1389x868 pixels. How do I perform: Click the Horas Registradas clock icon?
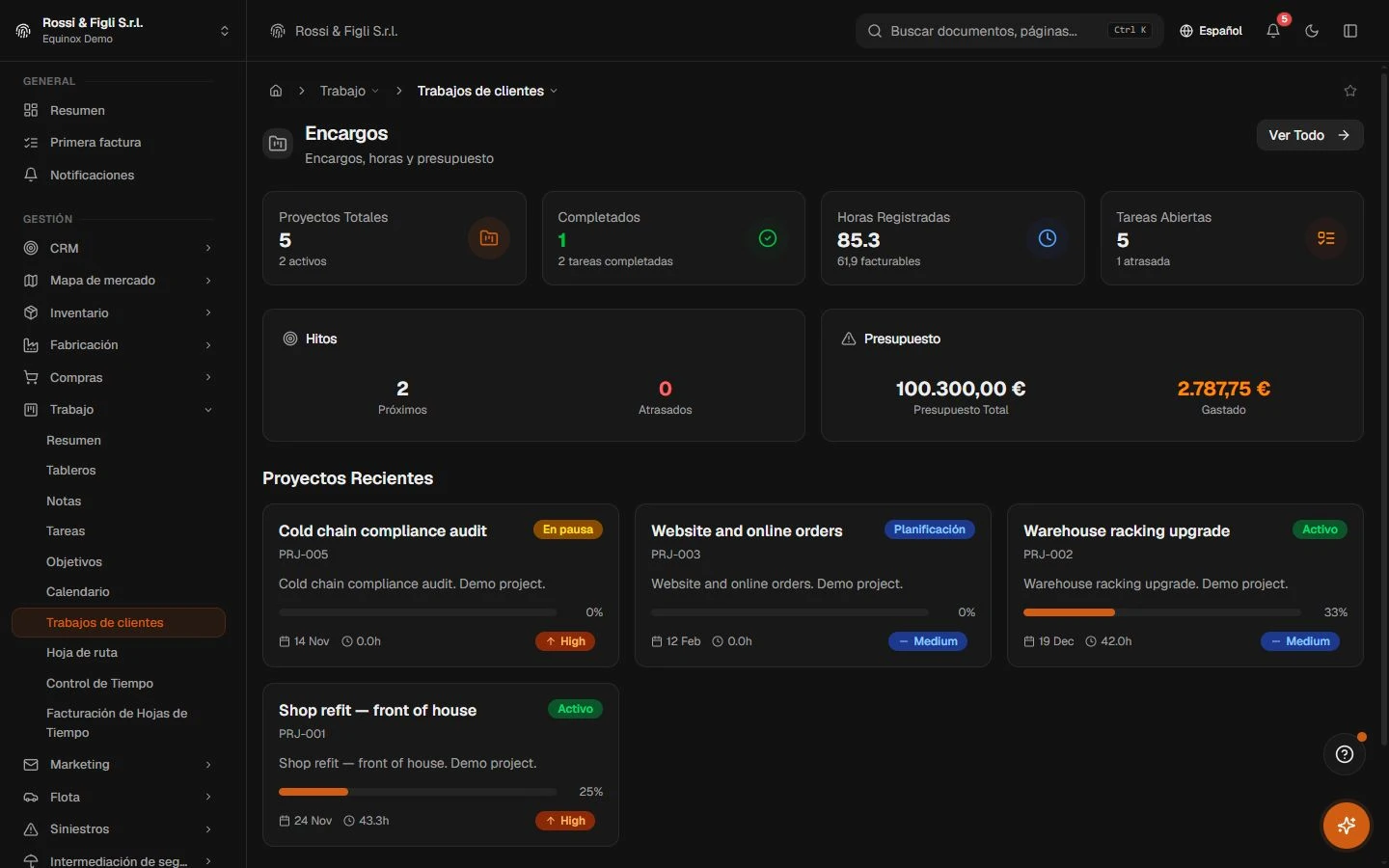1048,238
